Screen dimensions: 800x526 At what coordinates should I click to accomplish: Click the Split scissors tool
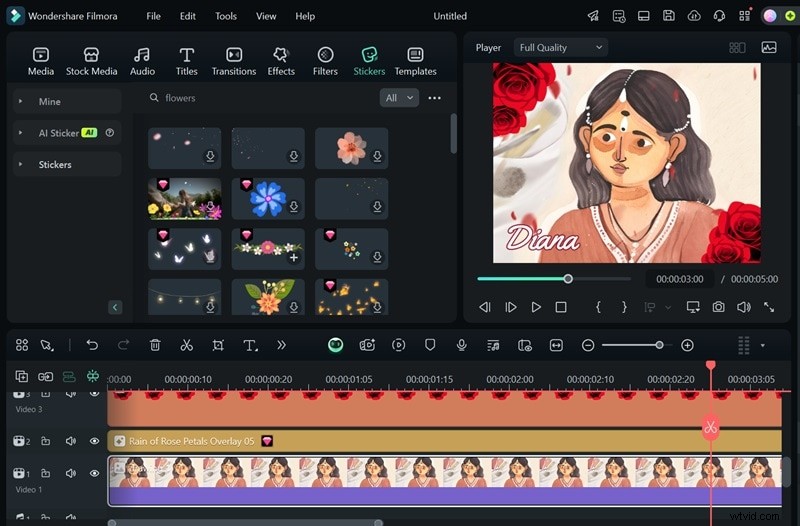coord(187,345)
